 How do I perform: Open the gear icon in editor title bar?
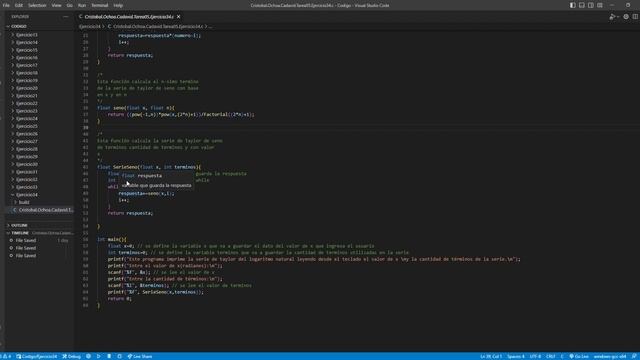click(x=626, y=17)
